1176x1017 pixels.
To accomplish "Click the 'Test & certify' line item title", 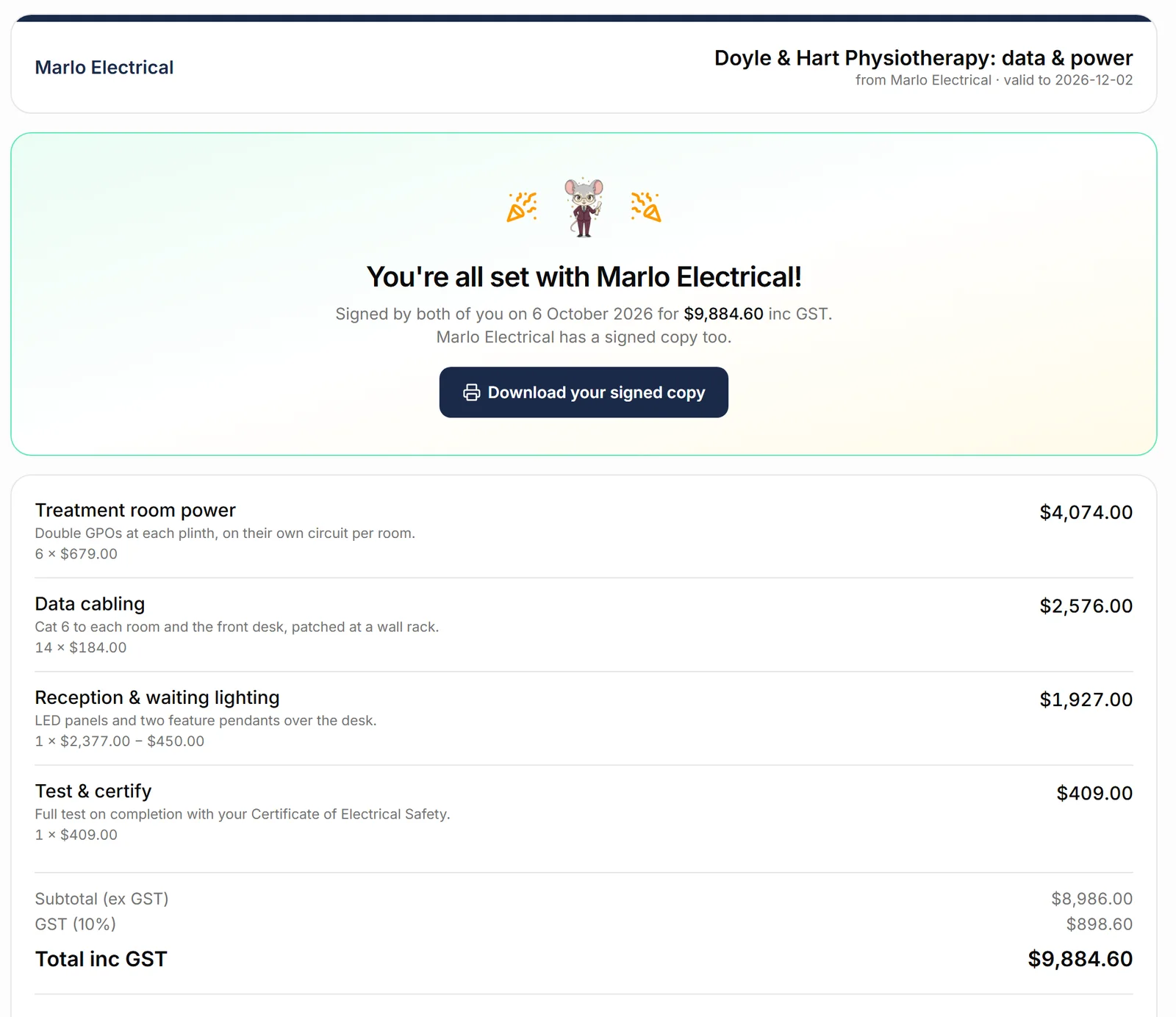I will [x=93, y=791].
